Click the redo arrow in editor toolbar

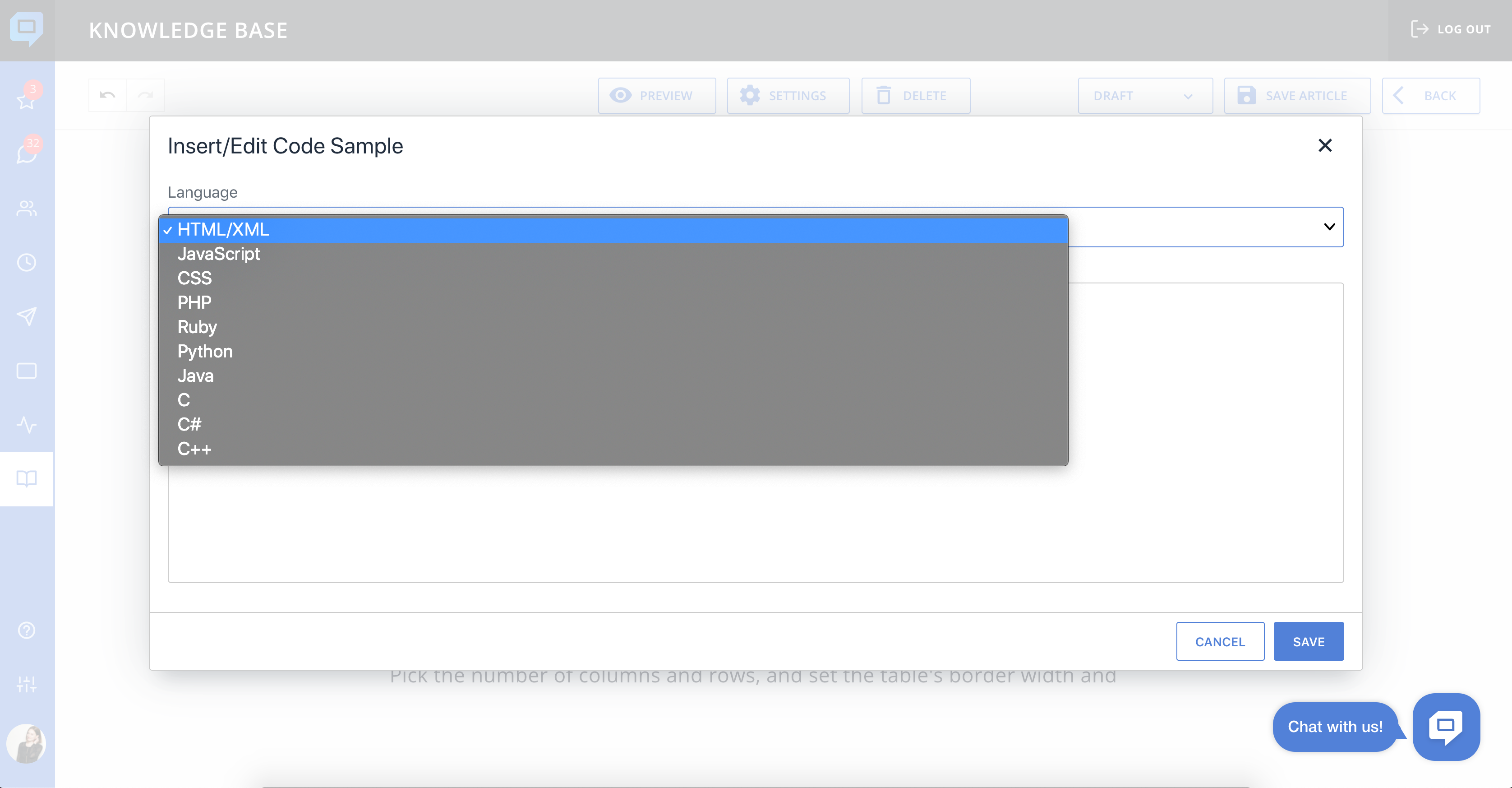pos(146,94)
